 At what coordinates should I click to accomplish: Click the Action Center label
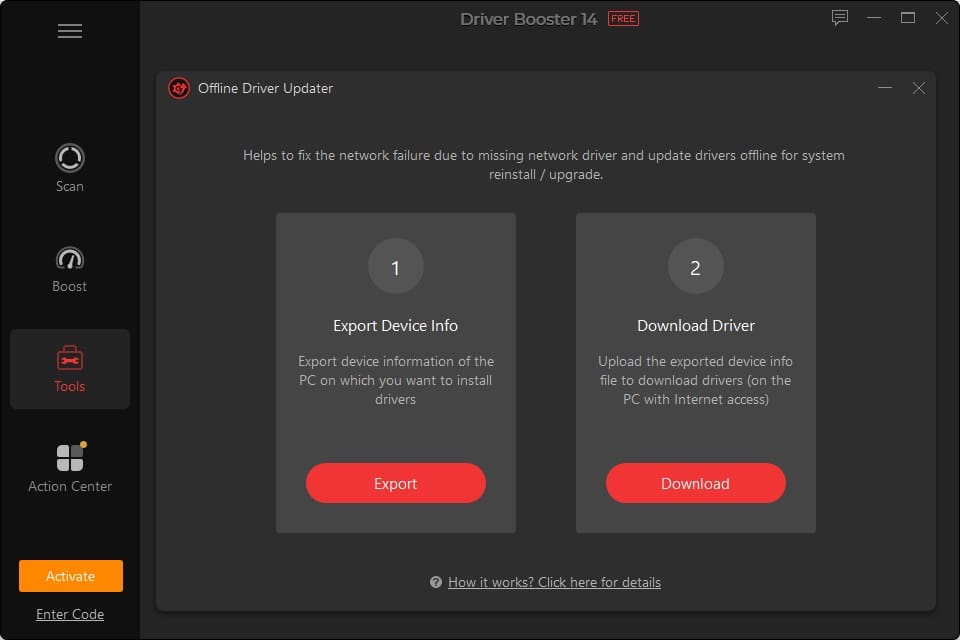coord(70,486)
